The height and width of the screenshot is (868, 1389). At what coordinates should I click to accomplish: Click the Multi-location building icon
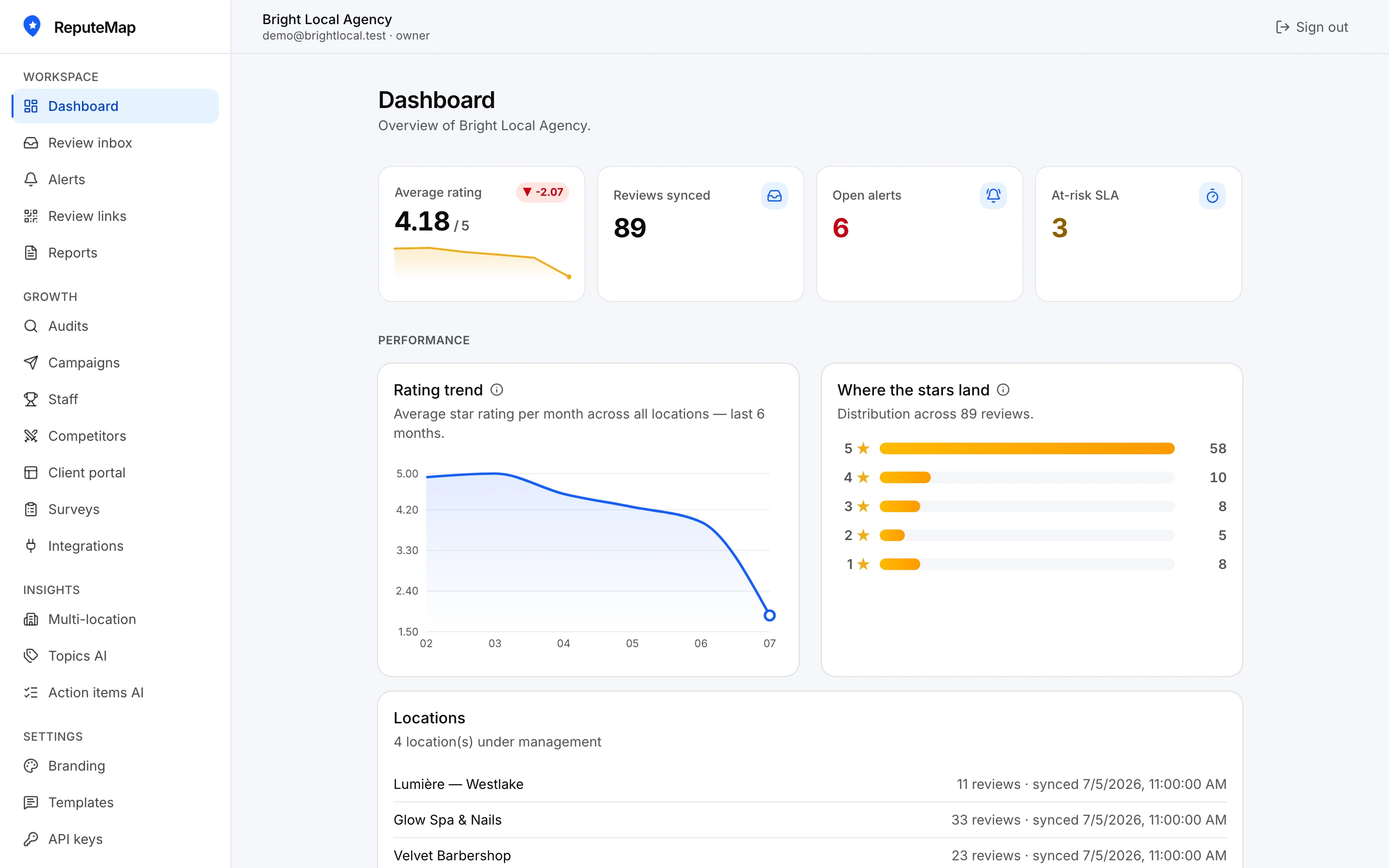[x=31, y=620]
